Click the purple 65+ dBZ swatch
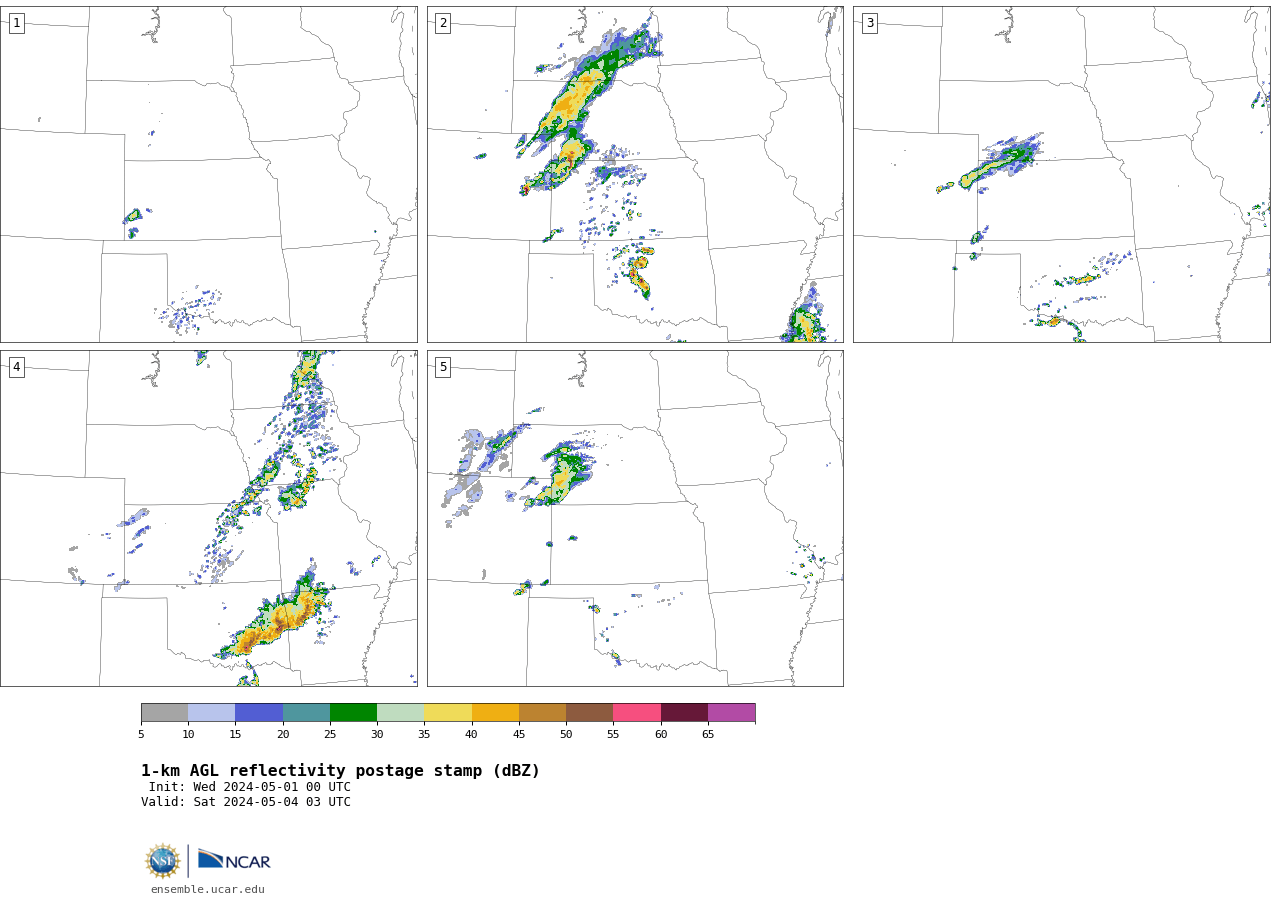This screenshot has width=1280, height=901. (731, 712)
